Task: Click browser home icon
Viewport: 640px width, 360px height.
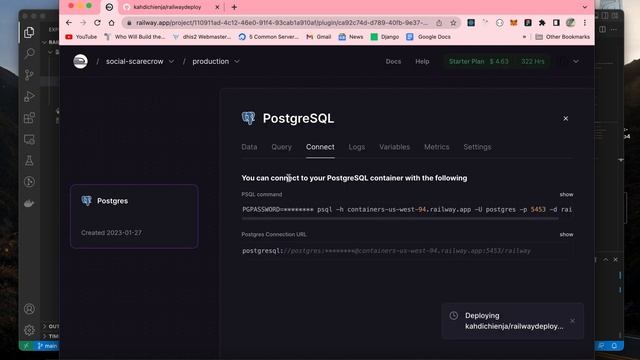Action: click(111, 23)
